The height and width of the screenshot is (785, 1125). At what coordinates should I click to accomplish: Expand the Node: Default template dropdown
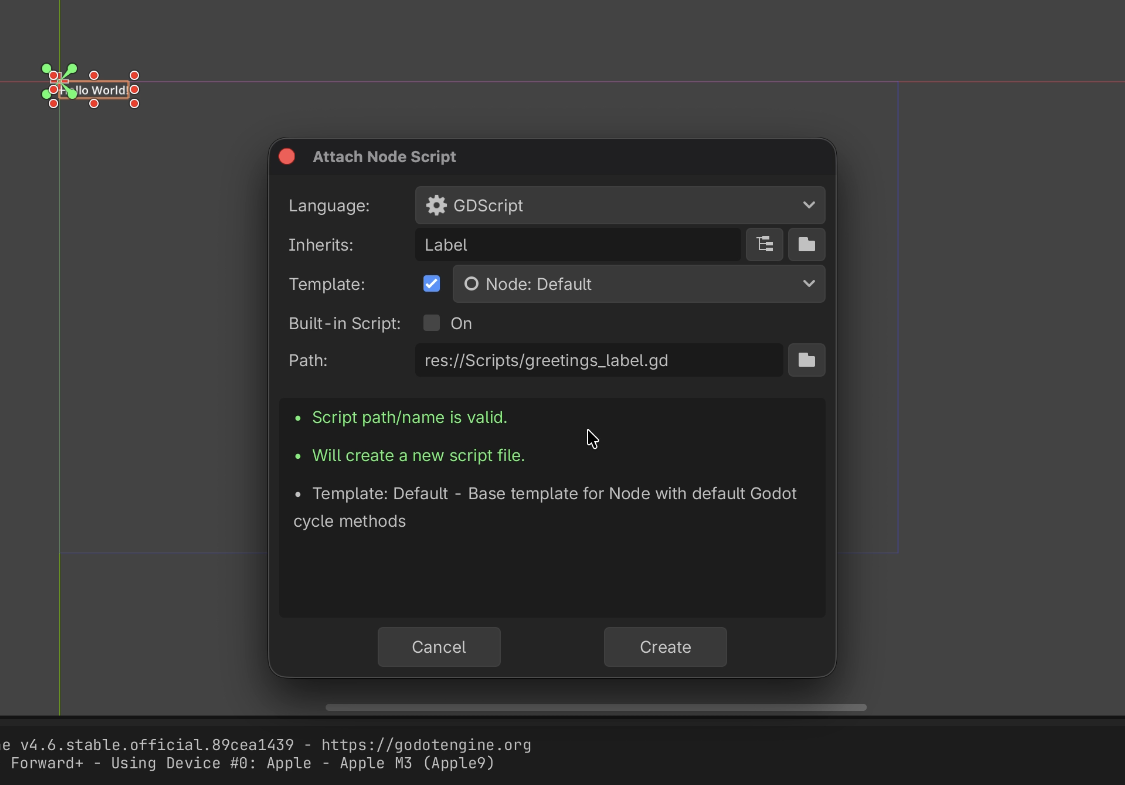tap(808, 284)
